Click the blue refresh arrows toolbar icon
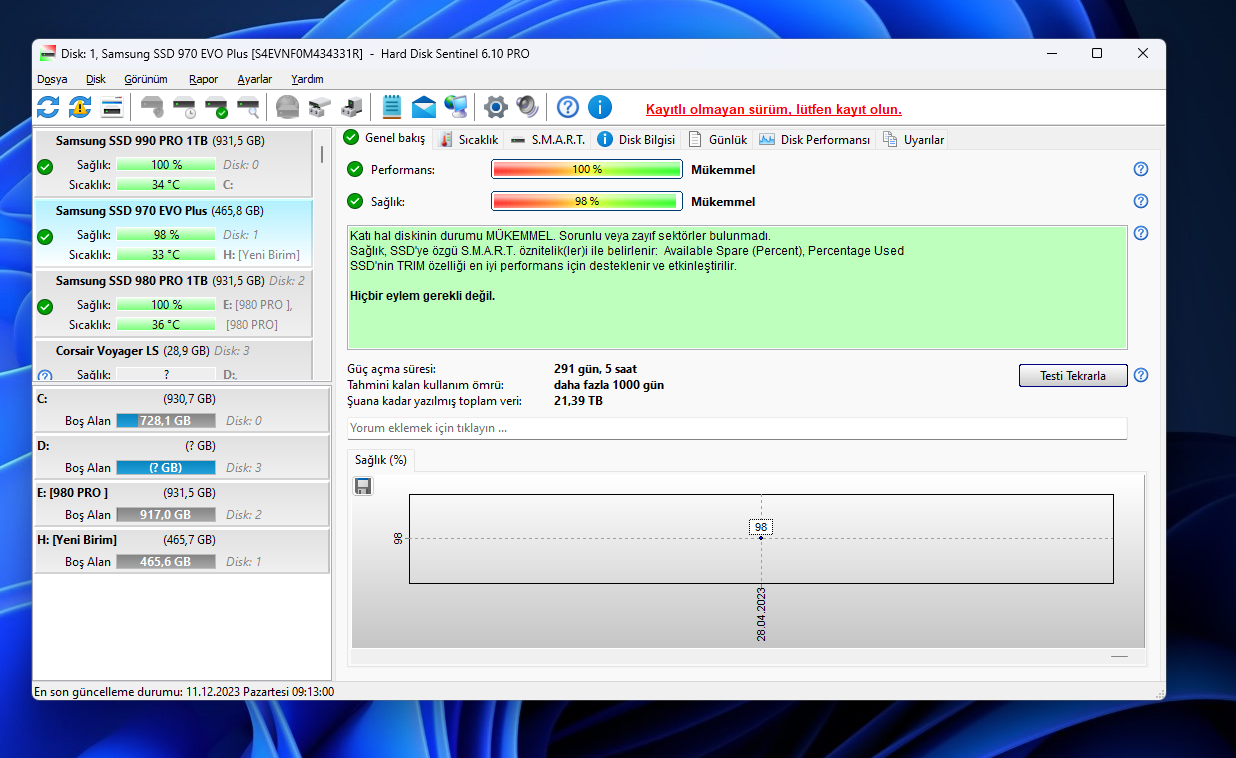 click(48, 107)
